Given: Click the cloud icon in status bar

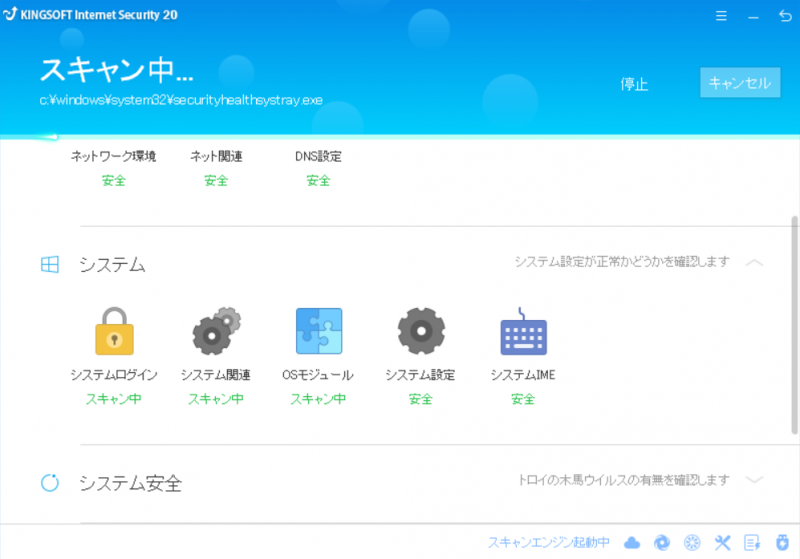Looking at the screenshot, I should [632, 543].
